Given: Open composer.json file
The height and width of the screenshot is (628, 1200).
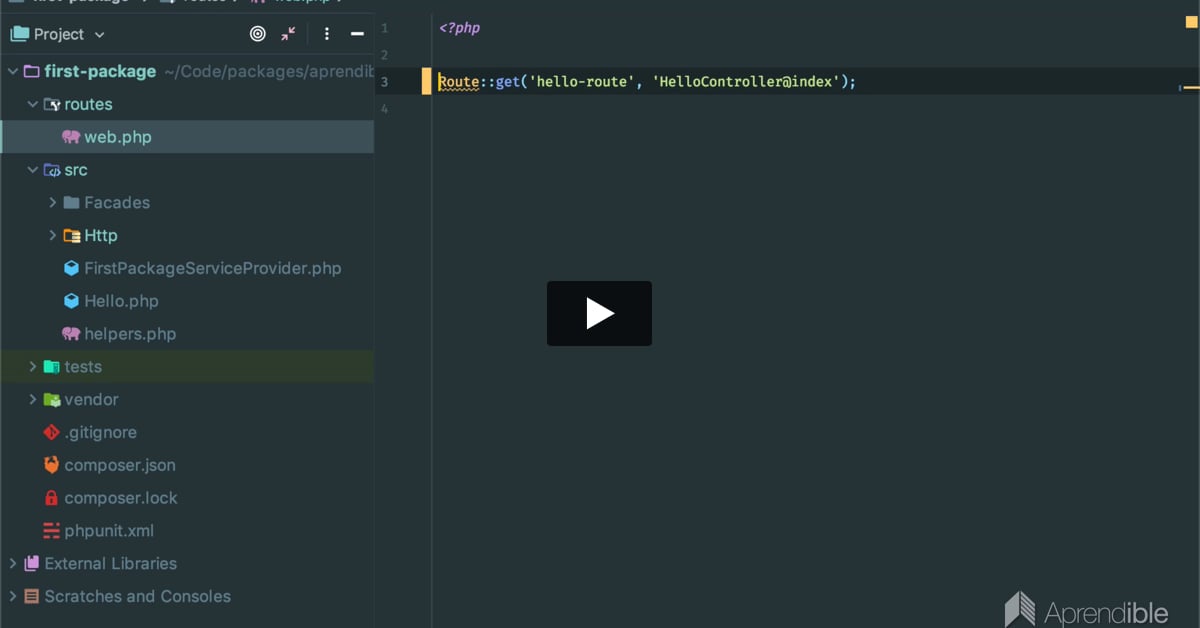Looking at the screenshot, I should coord(120,465).
